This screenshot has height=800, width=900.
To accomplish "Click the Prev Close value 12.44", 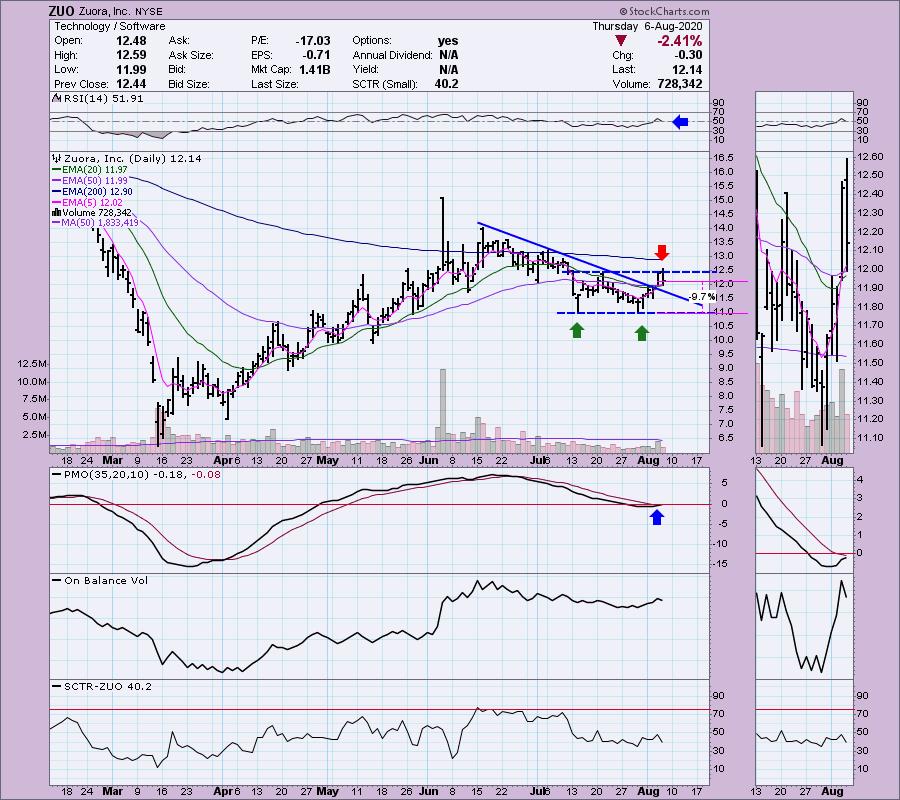I will [131, 84].
